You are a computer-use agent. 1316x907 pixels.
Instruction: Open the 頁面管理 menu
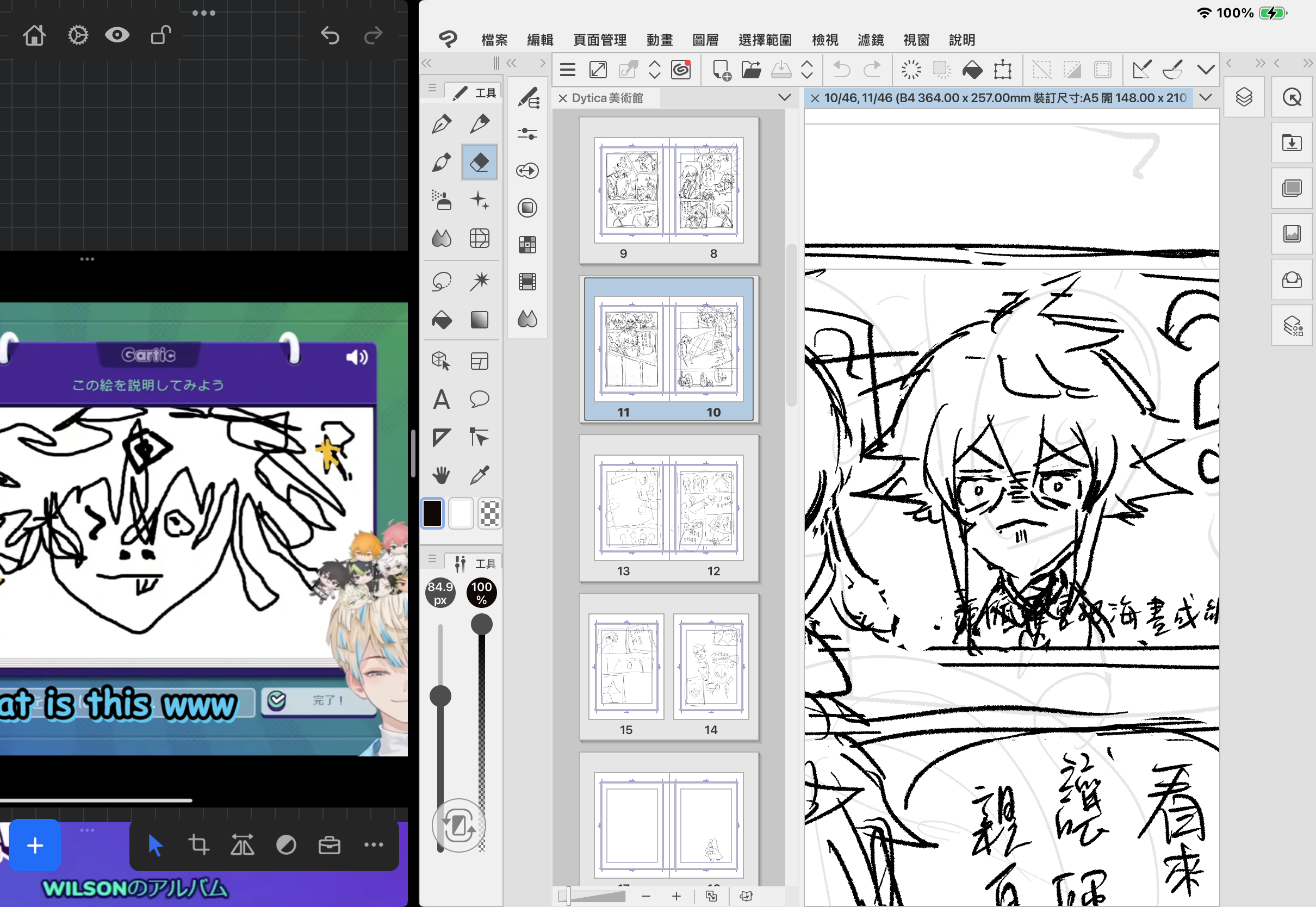599,40
